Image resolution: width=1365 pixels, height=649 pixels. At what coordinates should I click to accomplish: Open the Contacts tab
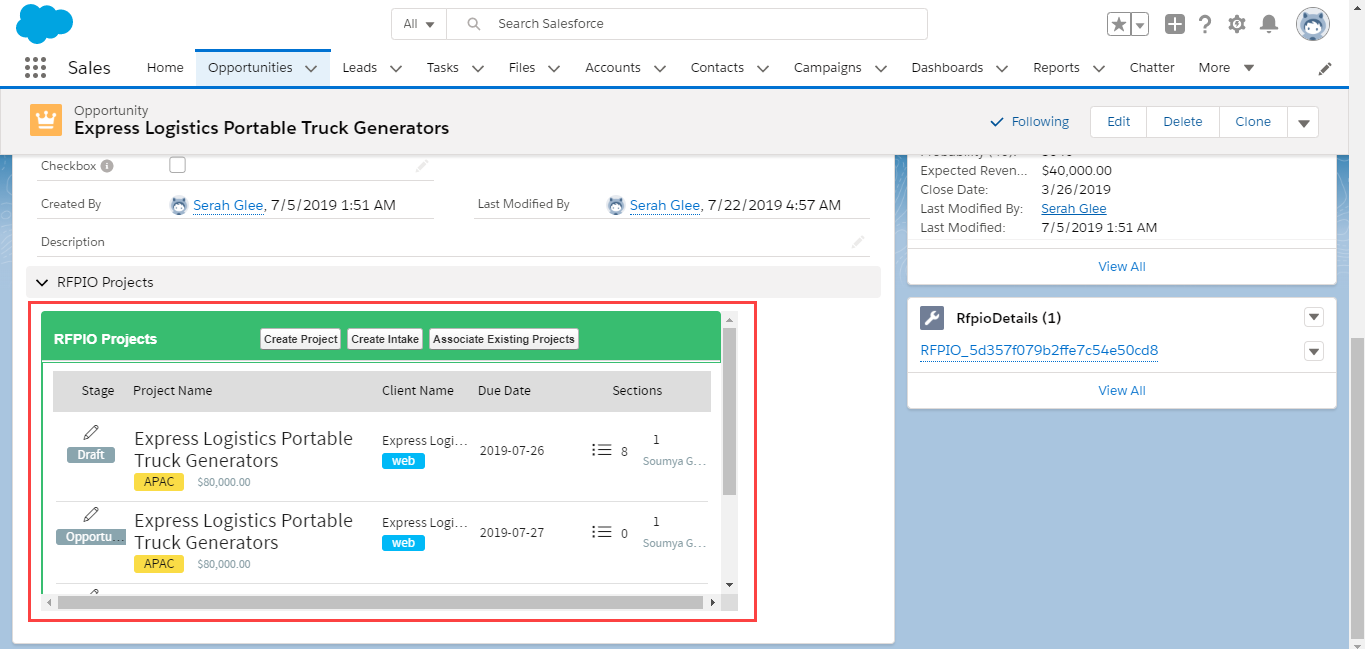(x=717, y=68)
